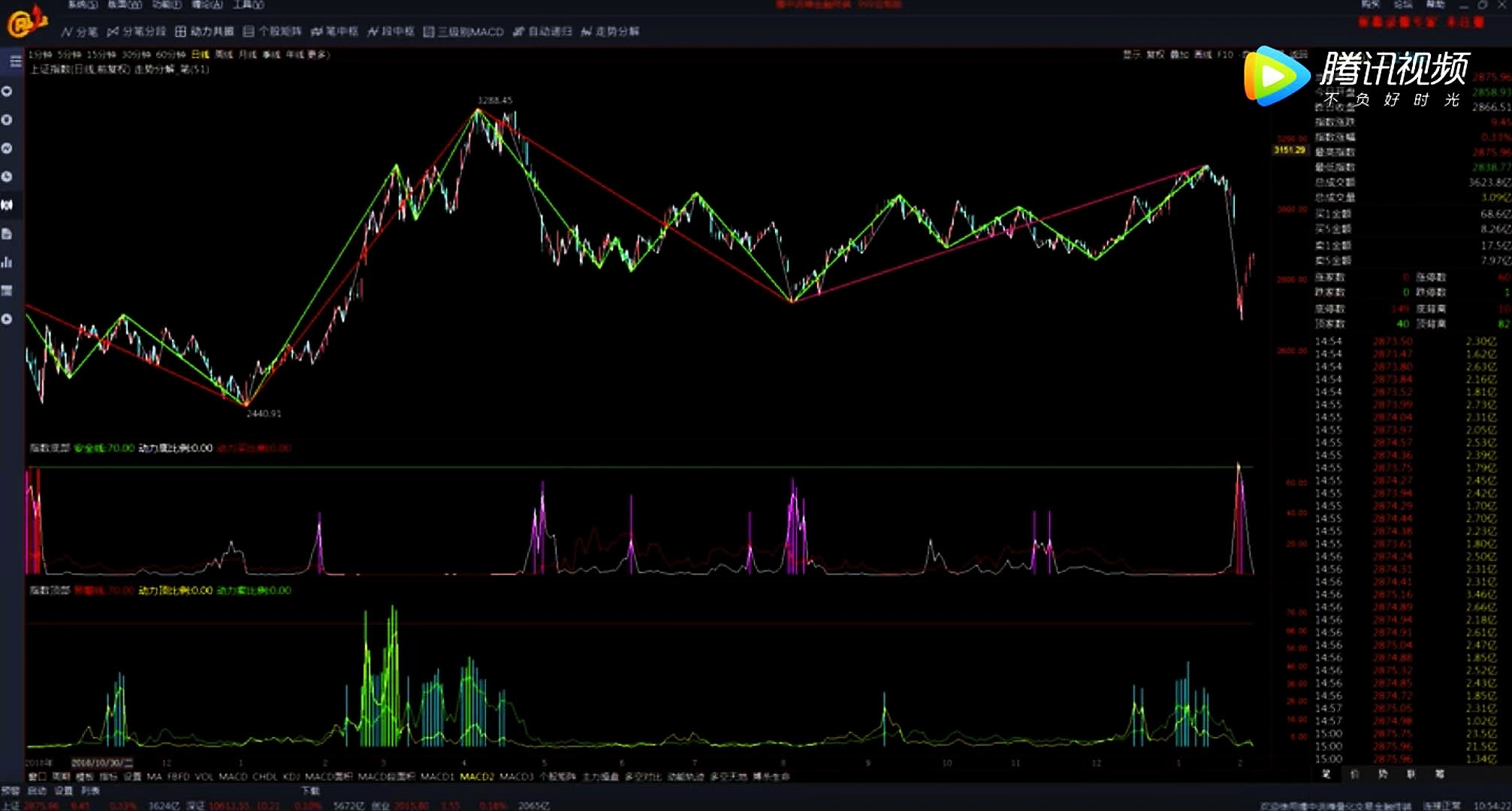
Task: Click the fourth round icon in left sidebar
Action: (8, 176)
